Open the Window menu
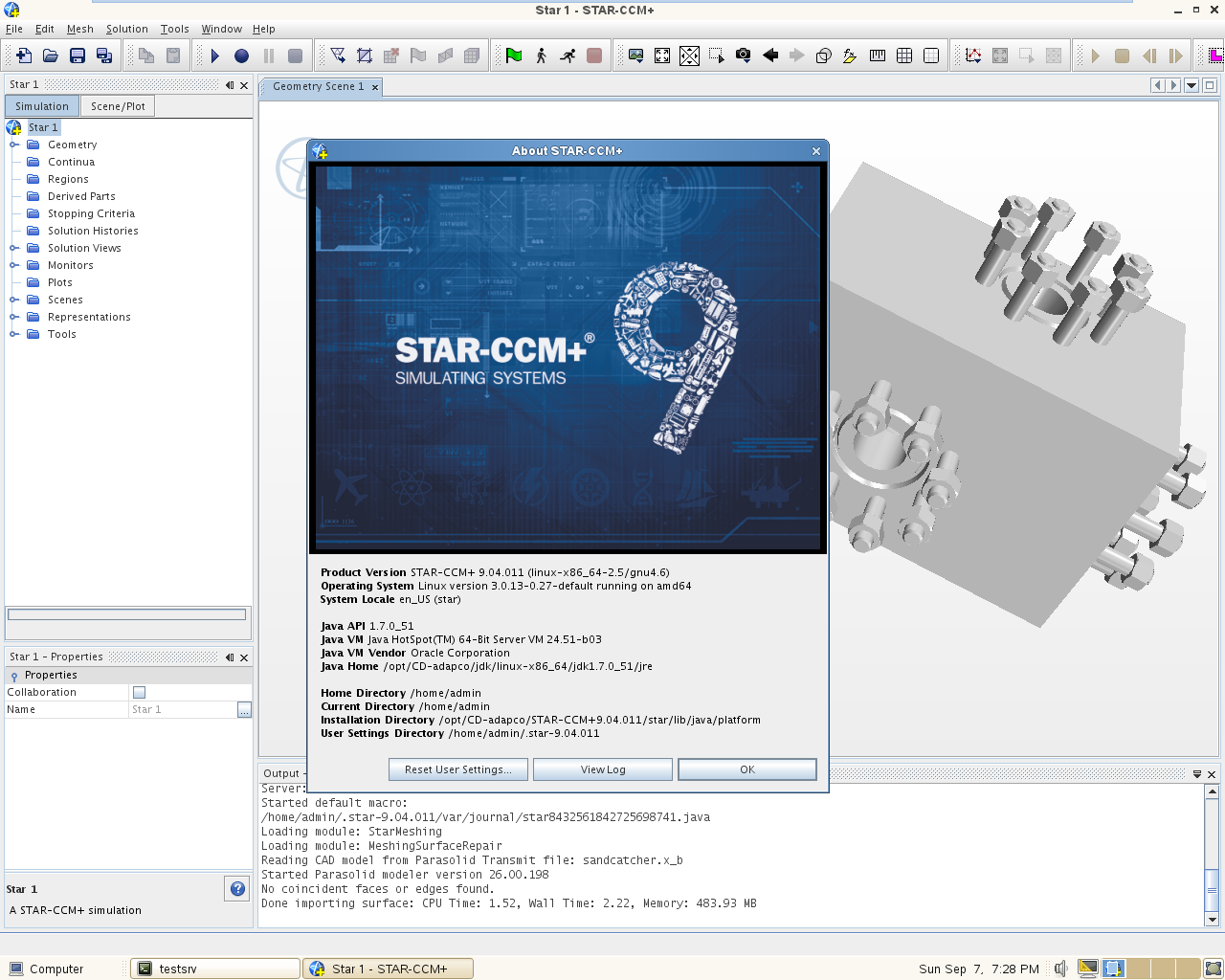This screenshot has height=980, width=1225. click(221, 29)
